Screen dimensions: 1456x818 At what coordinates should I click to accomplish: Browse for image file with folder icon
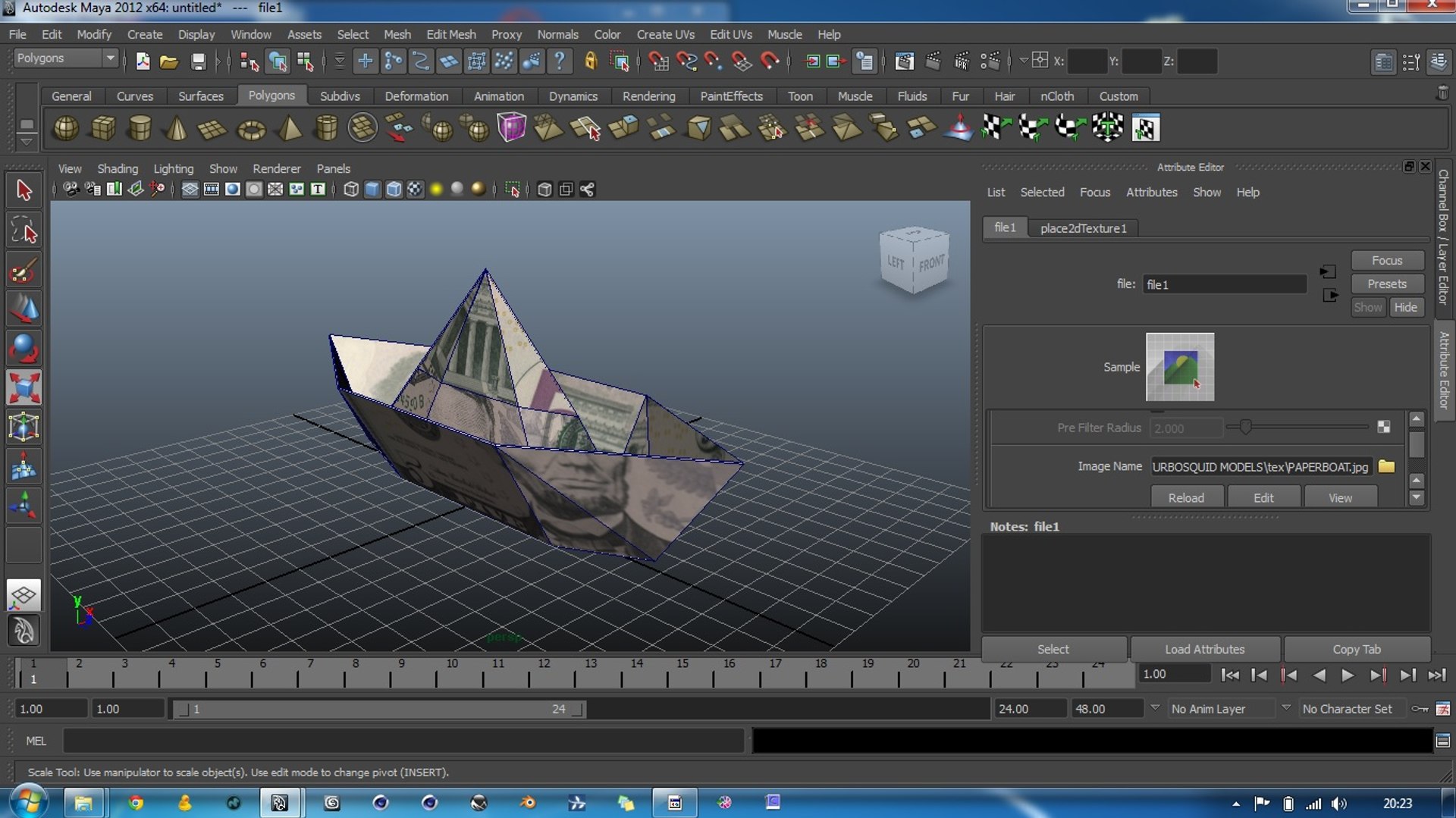[x=1386, y=466]
